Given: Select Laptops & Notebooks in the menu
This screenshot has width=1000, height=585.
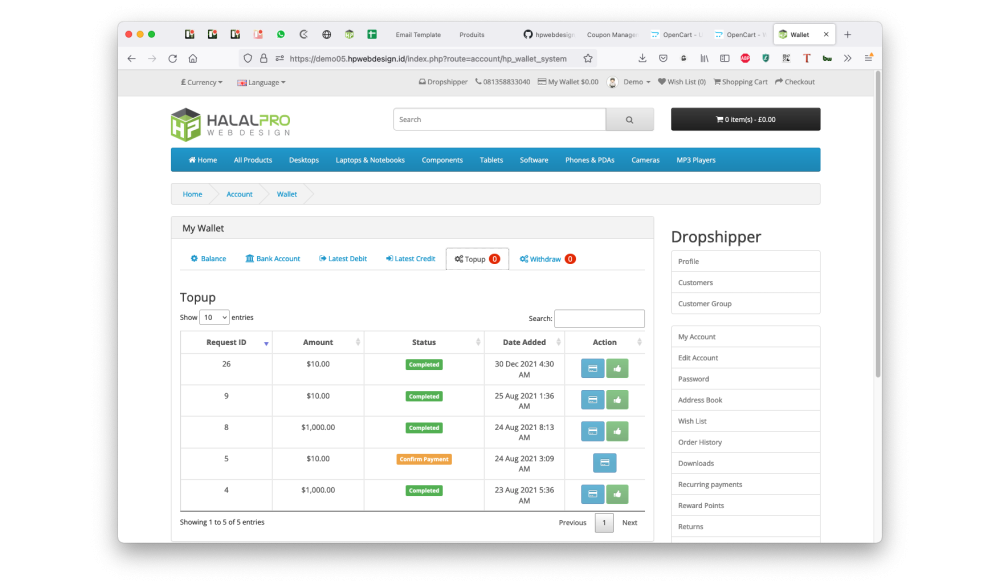Looking at the screenshot, I should pyautogui.click(x=370, y=160).
